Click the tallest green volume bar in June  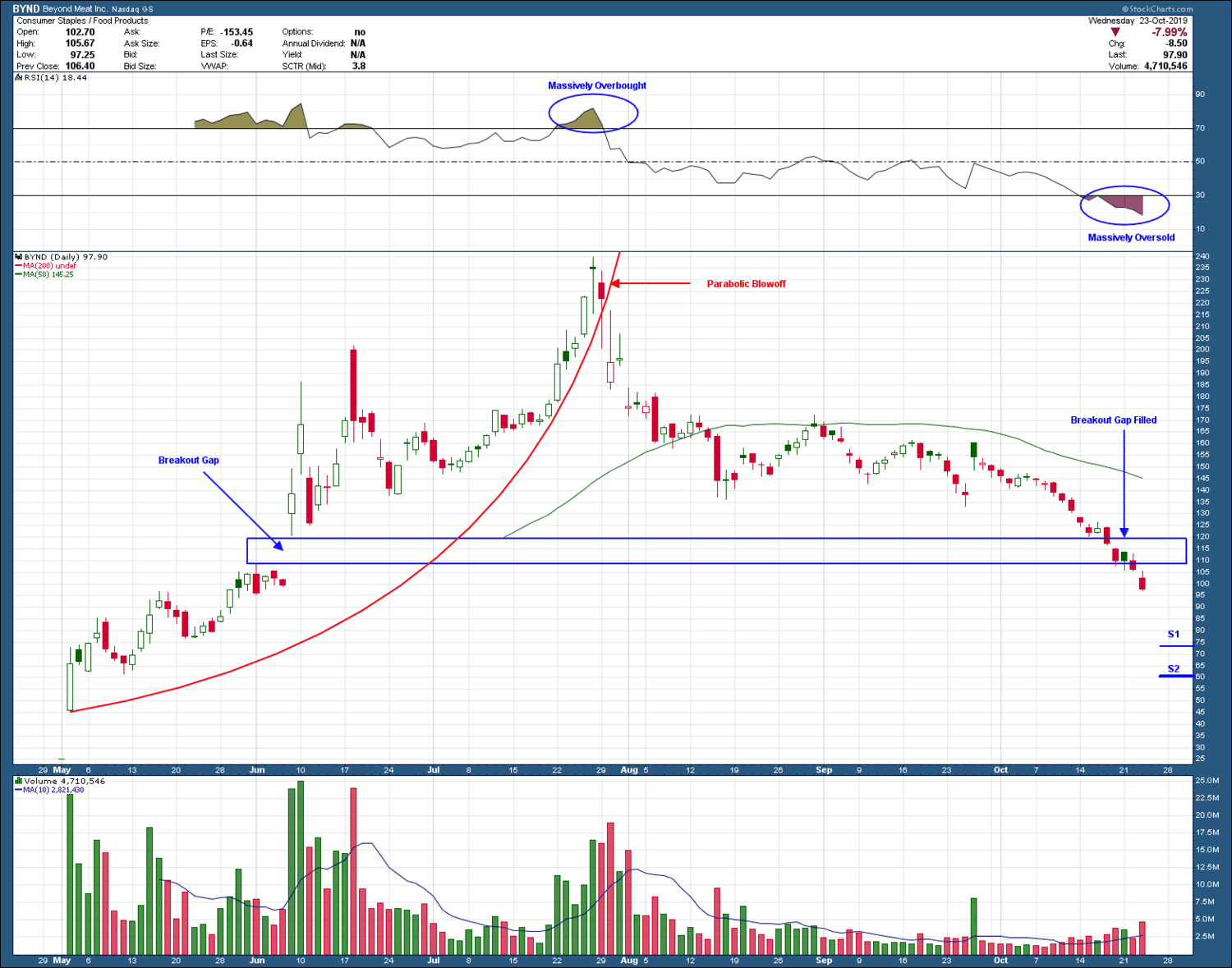pyautogui.click(x=300, y=867)
